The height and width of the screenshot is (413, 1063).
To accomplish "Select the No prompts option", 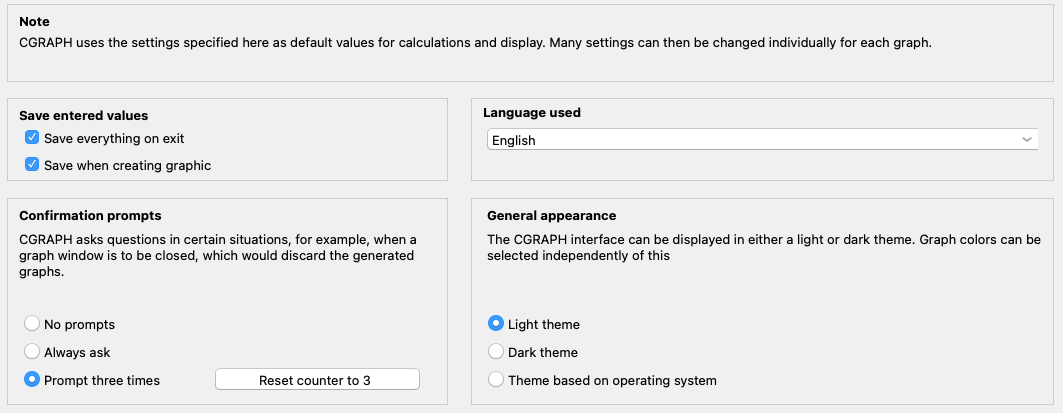I will [32, 324].
